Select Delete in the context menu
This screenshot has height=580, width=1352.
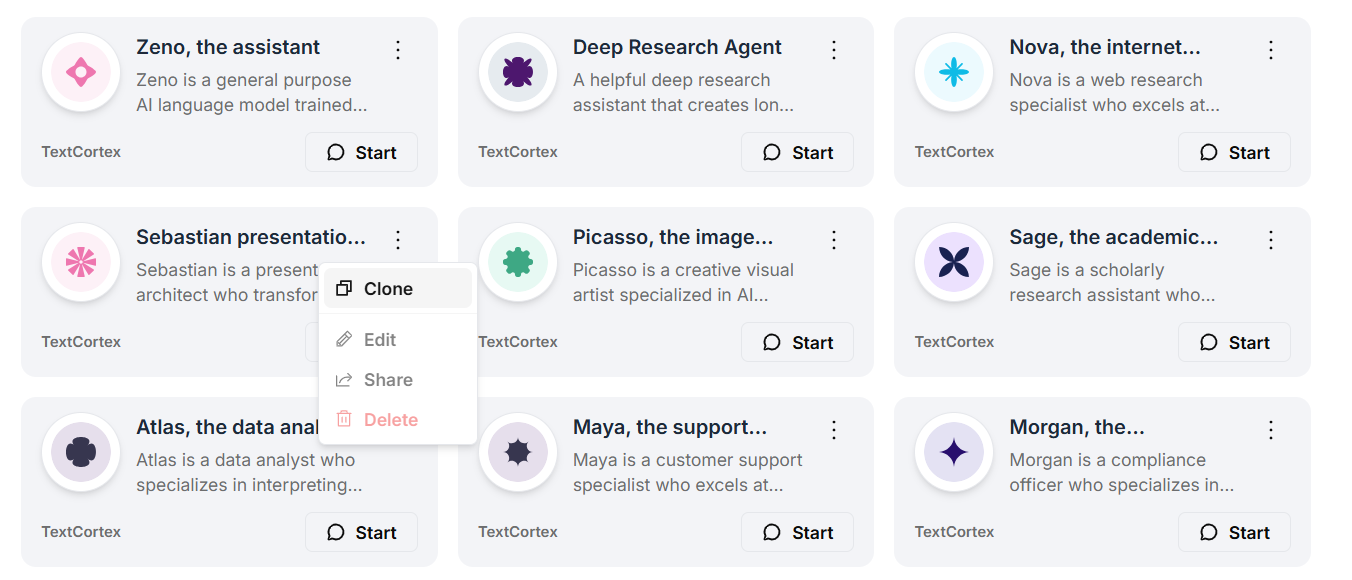tap(390, 420)
